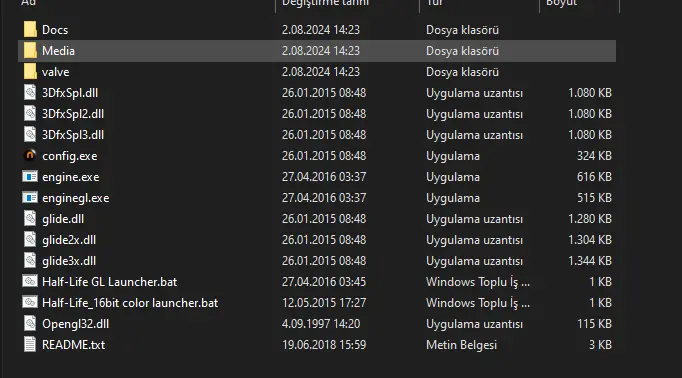The width and height of the screenshot is (682, 378).
Task: Select the file name glide3x.dll
Action: [x=69, y=261]
